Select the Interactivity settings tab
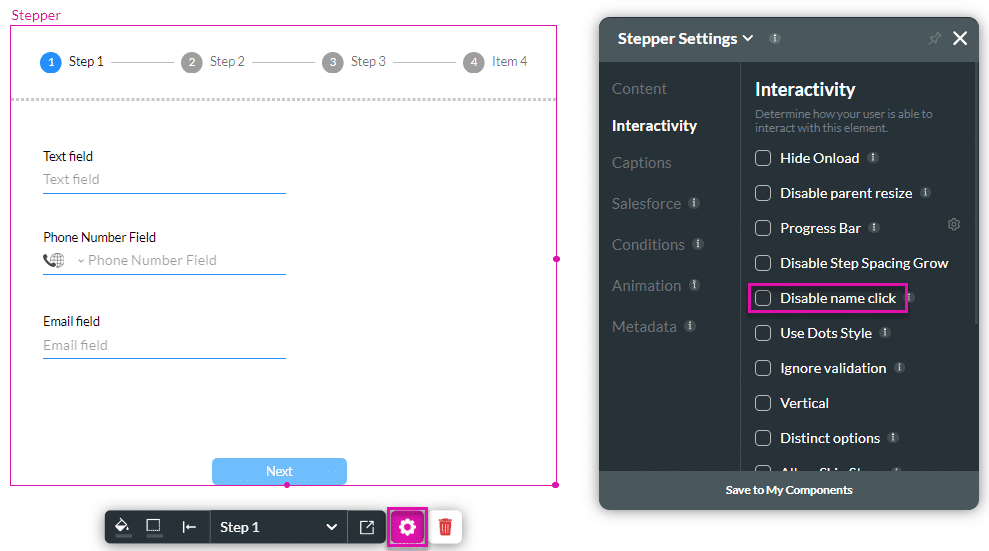The height and width of the screenshot is (551, 989). point(654,125)
